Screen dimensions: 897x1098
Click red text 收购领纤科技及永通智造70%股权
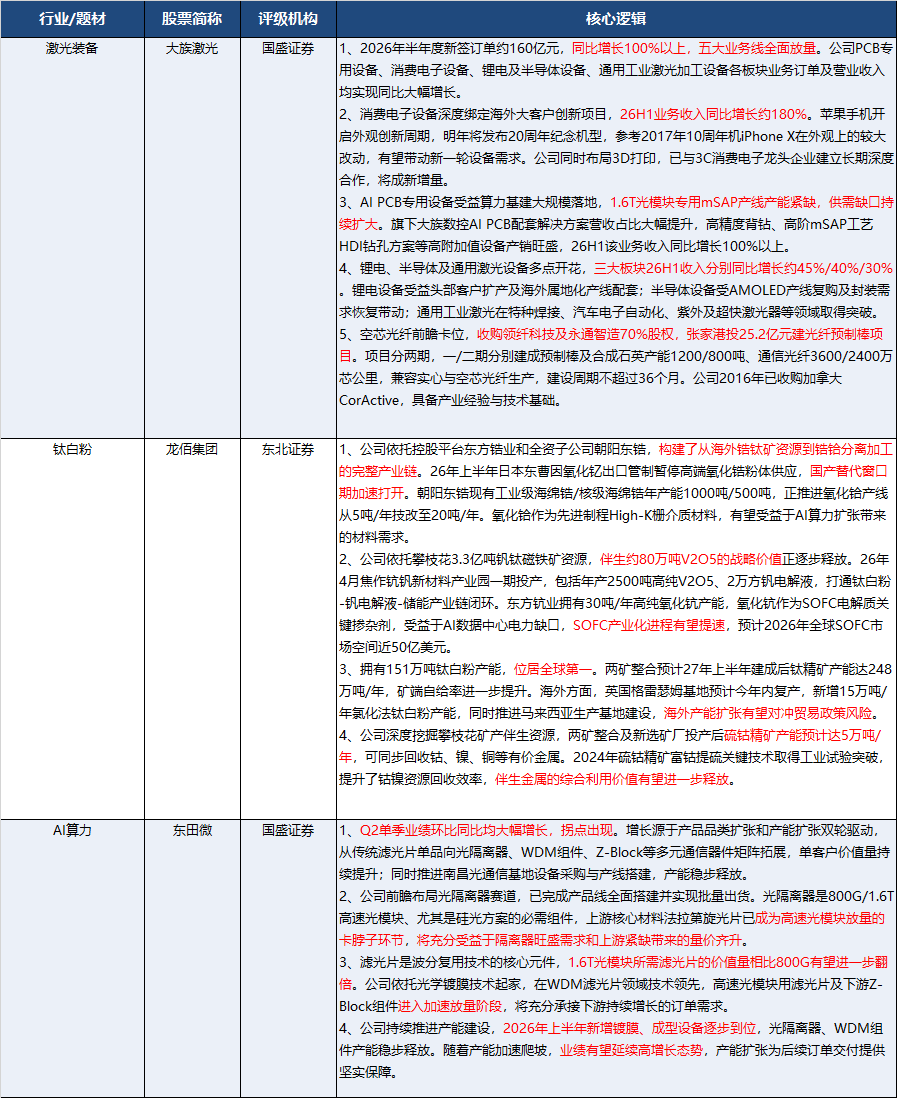576,335
